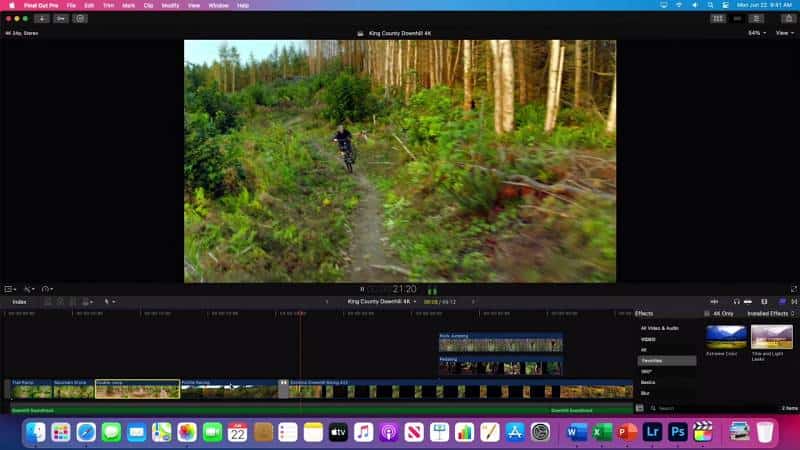Click the transition between storyline clips
This screenshot has height=450, width=800.
283,389
